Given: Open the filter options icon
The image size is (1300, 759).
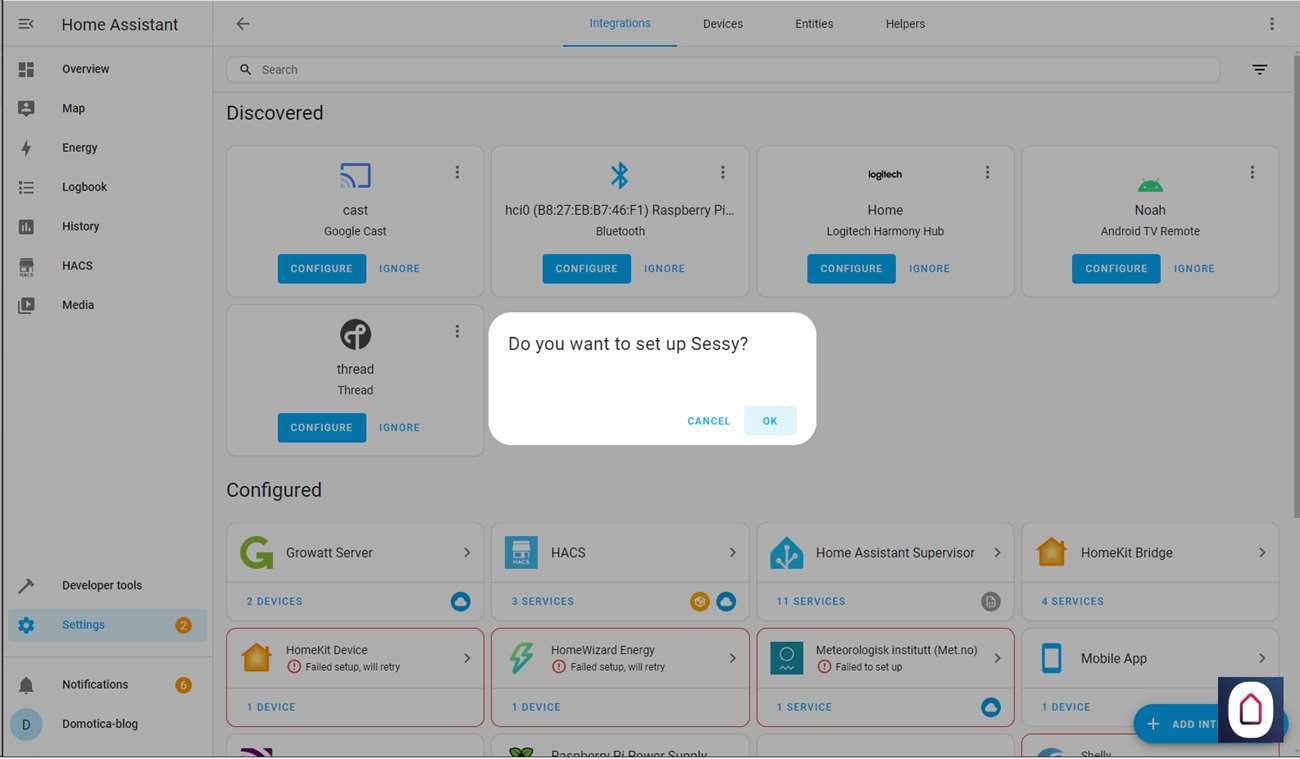Looking at the screenshot, I should 1260,70.
